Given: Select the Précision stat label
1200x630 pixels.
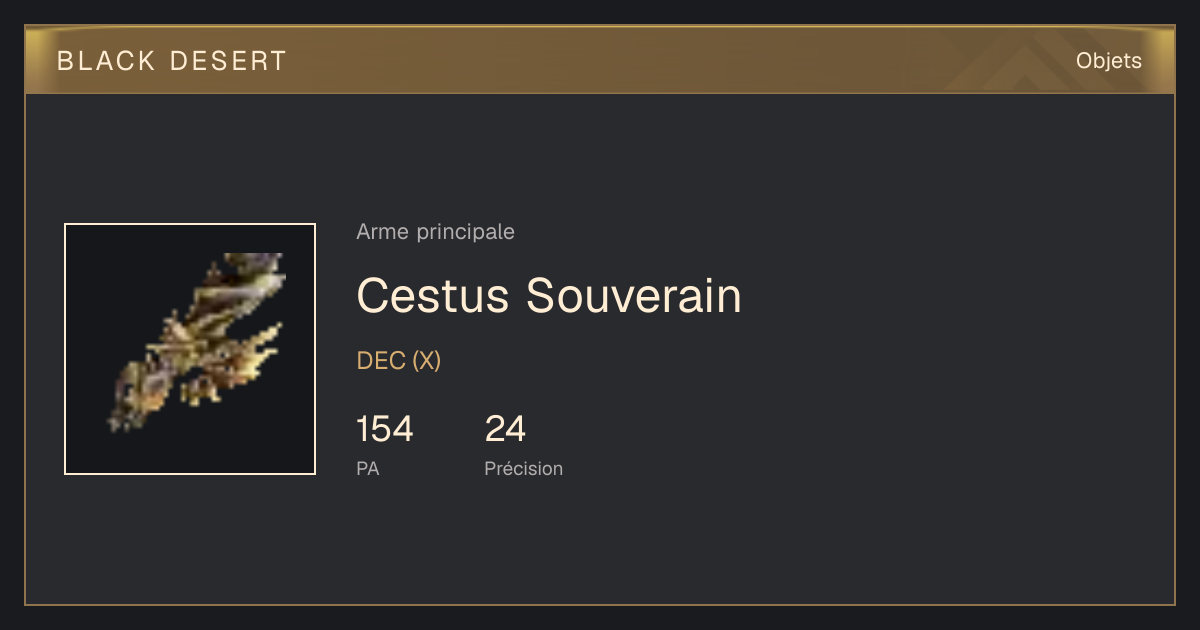Looking at the screenshot, I should (524, 468).
